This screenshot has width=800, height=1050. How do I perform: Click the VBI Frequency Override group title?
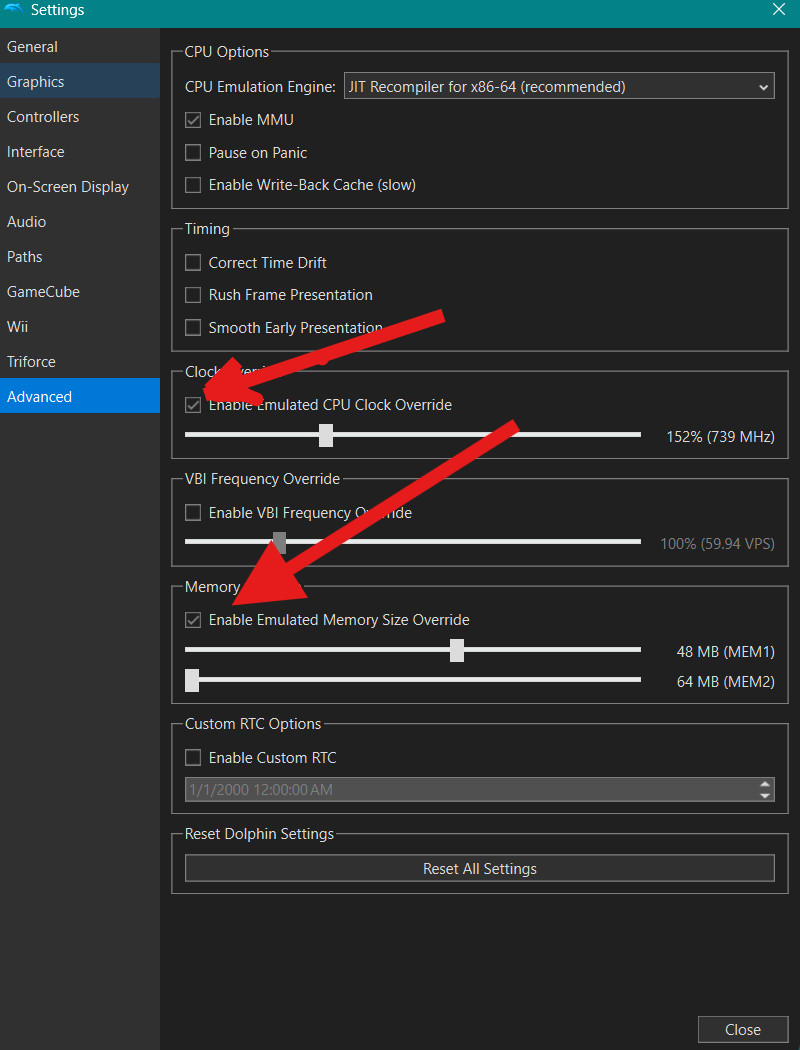point(262,479)
